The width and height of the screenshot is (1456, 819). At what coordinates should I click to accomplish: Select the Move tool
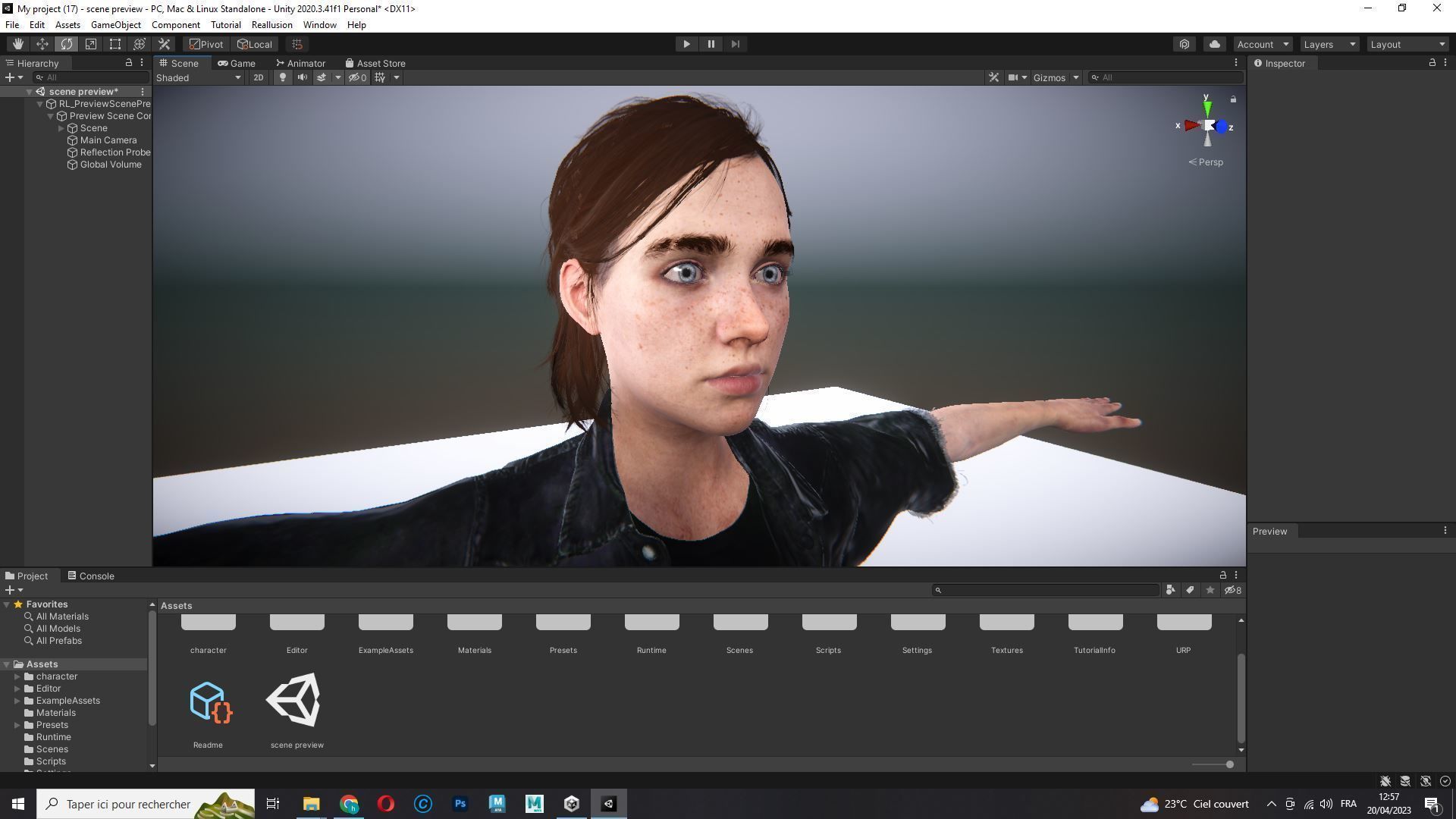[x=42, y=44]
